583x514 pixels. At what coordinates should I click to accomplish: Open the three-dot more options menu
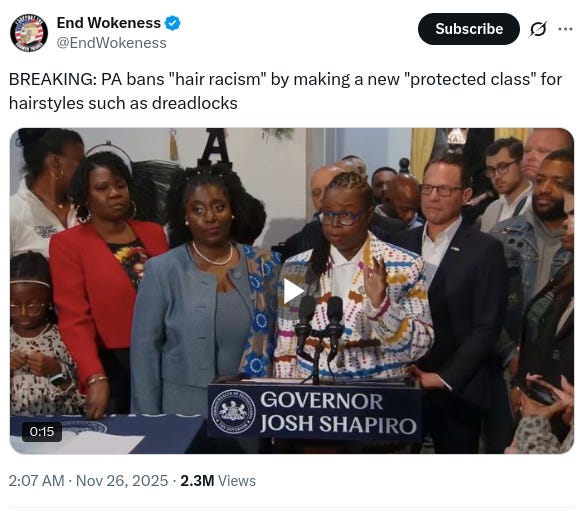tap(565, 29)
